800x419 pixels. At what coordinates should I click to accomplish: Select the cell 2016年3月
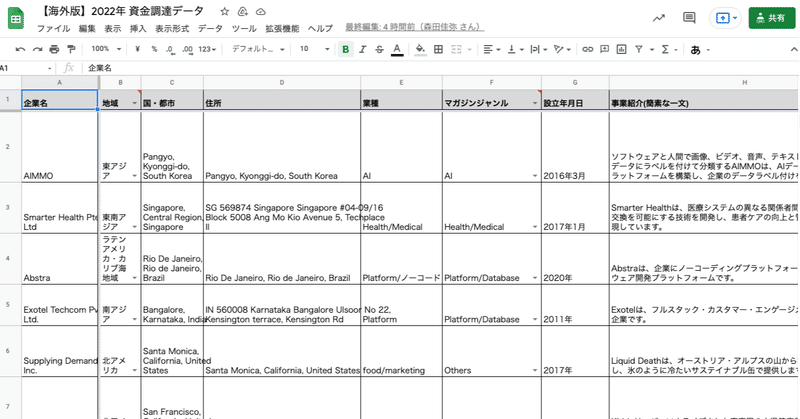tap(575, 146)
